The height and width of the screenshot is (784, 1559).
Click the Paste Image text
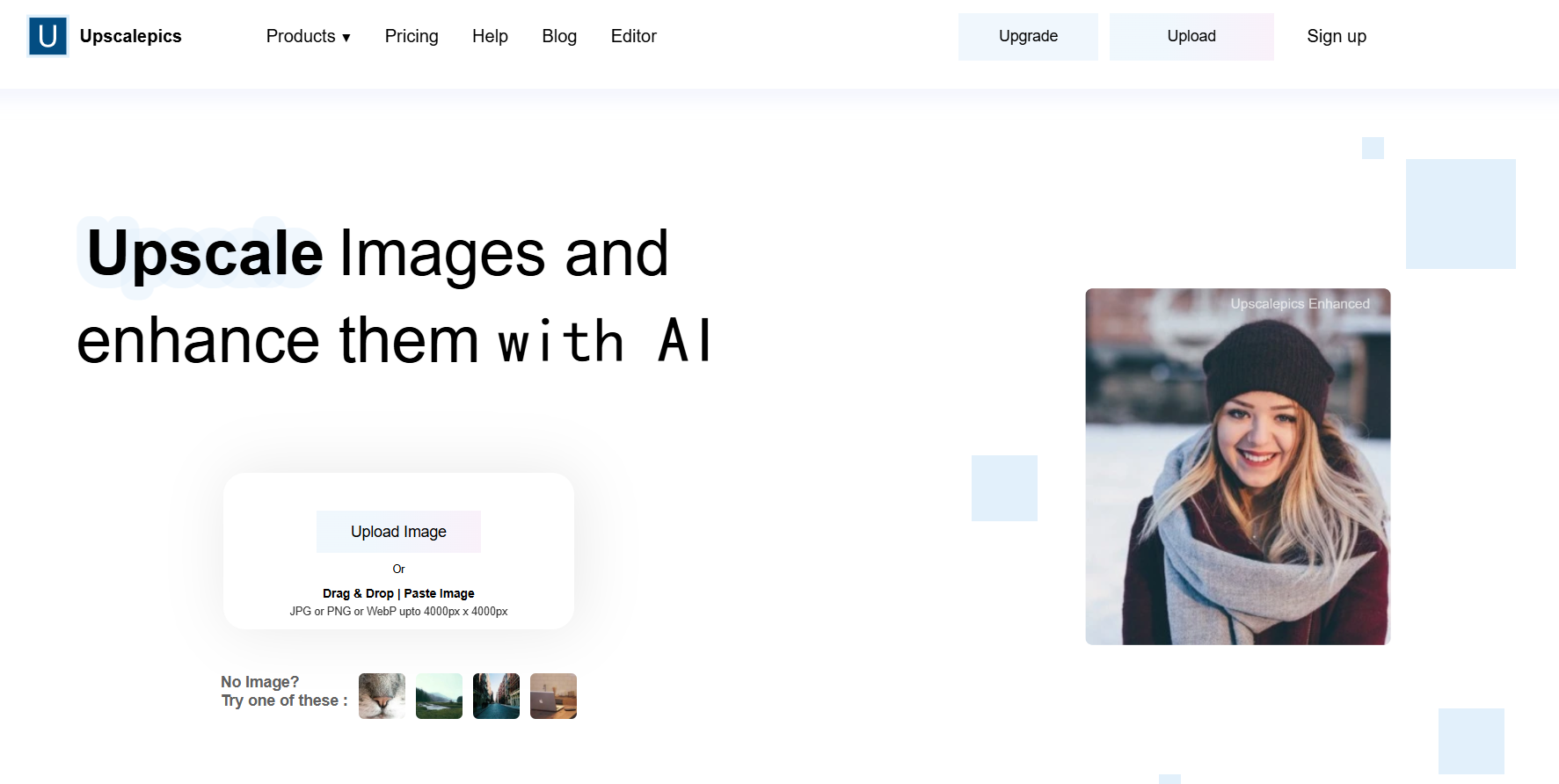[439, 593]
